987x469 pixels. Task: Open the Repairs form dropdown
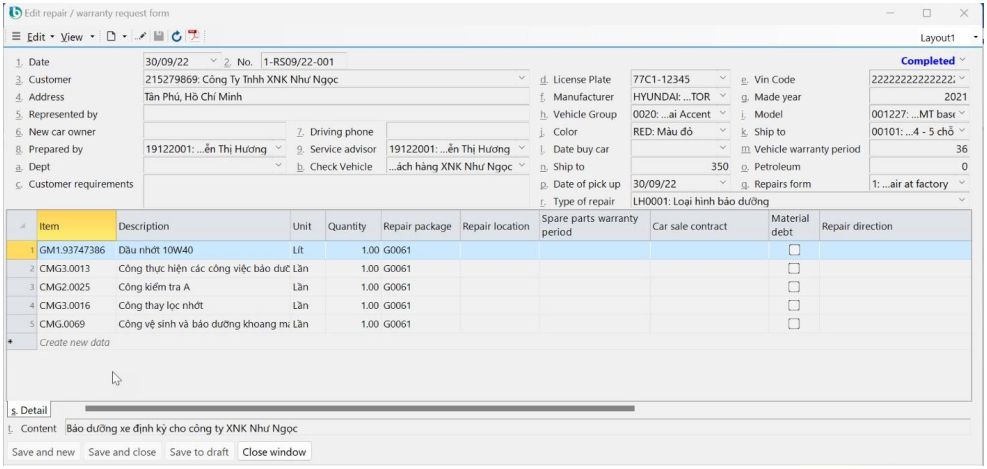[962, 183]
